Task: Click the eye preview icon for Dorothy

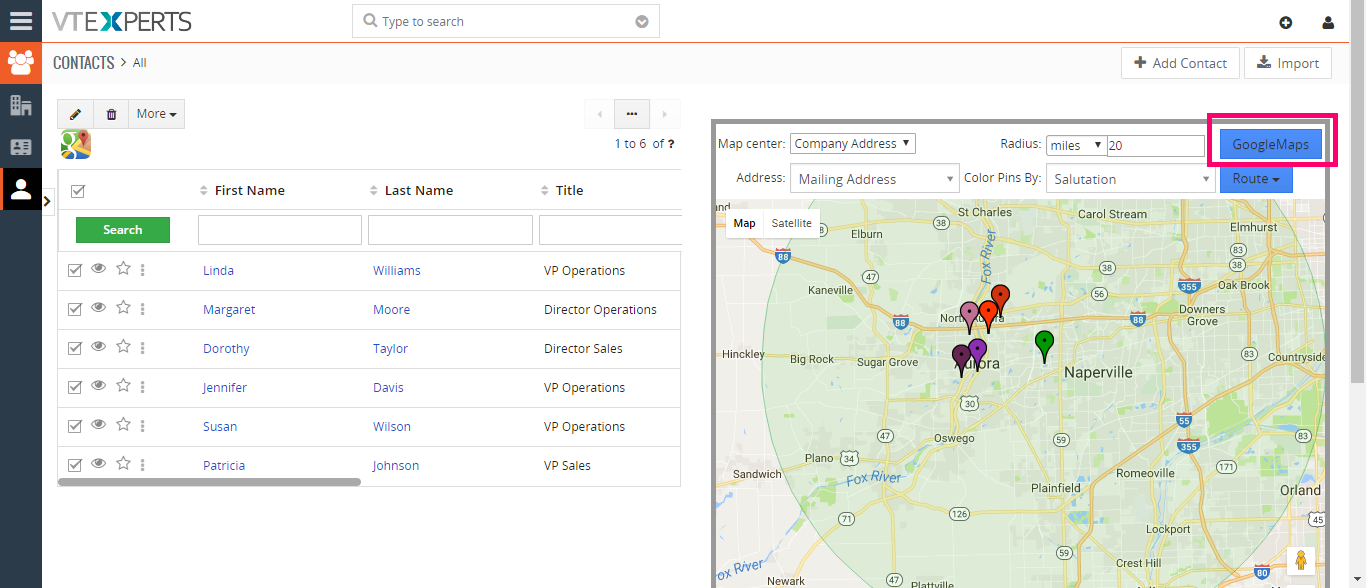Action: coord(99,346)
